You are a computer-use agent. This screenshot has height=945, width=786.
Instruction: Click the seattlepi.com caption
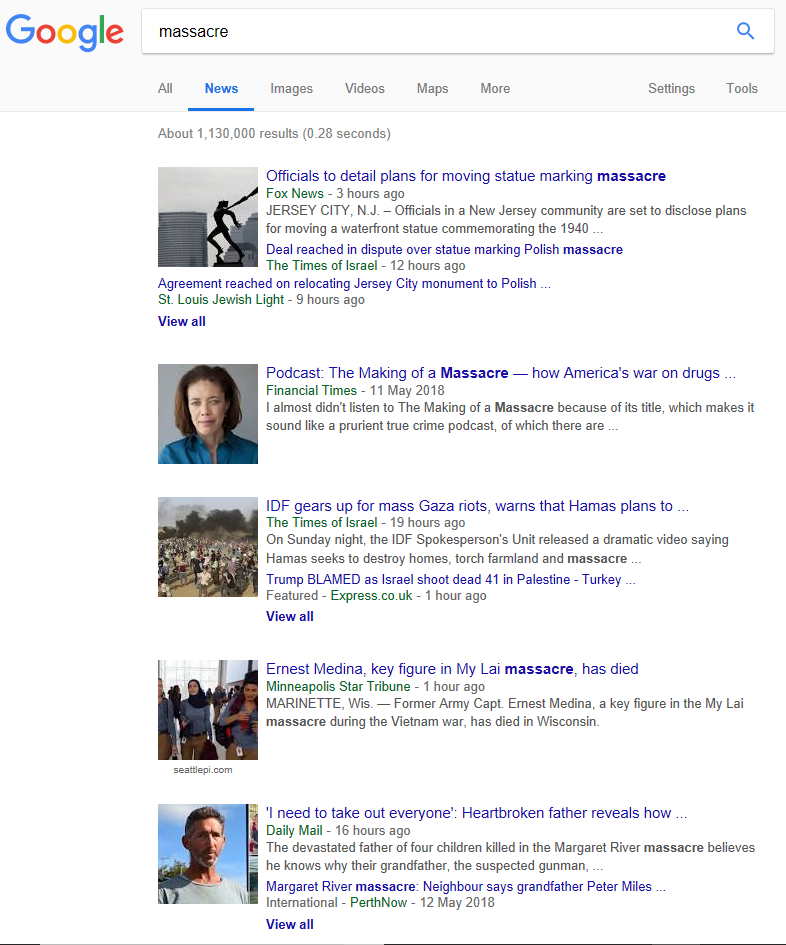click(x=203, y=770)
